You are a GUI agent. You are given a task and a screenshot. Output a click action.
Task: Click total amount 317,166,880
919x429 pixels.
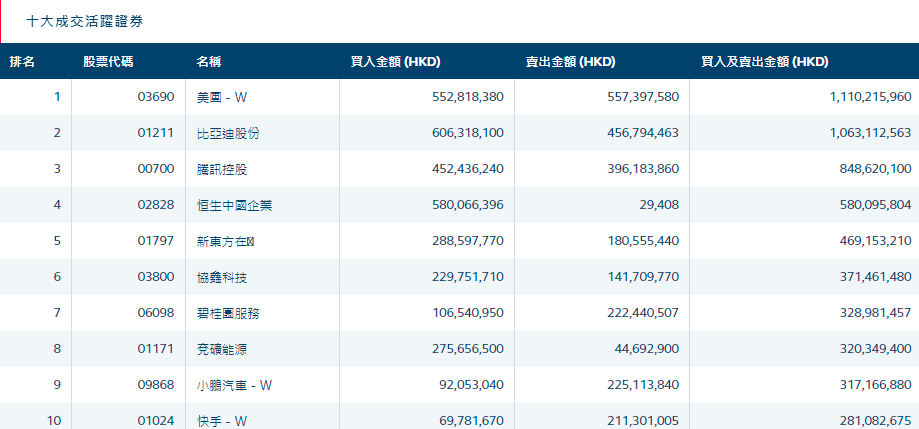tap(876, 385)
